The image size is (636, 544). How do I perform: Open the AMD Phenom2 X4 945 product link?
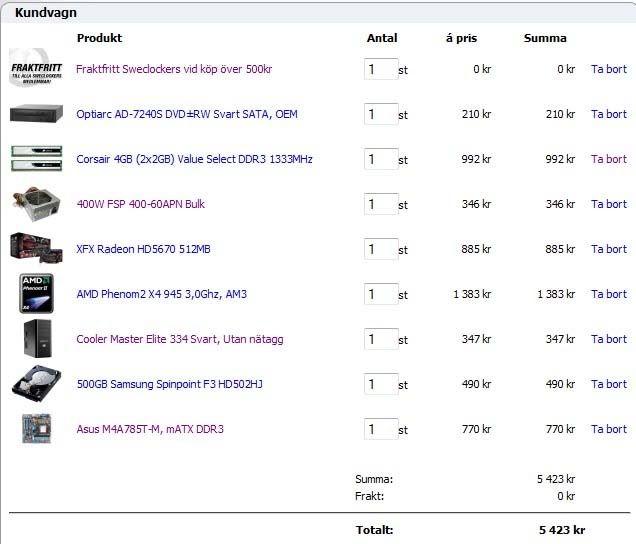click(x=161, y=294)
